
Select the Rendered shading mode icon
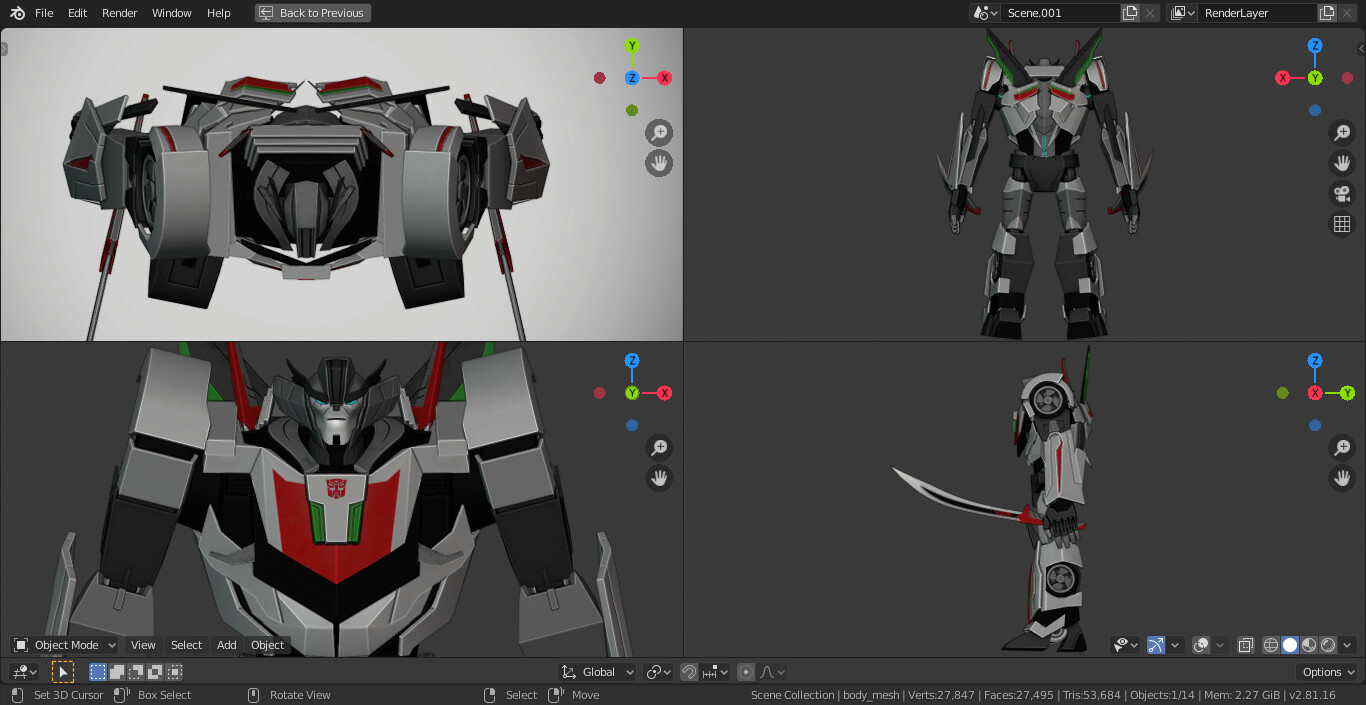pyautogui.click(x=1327, y=645)
